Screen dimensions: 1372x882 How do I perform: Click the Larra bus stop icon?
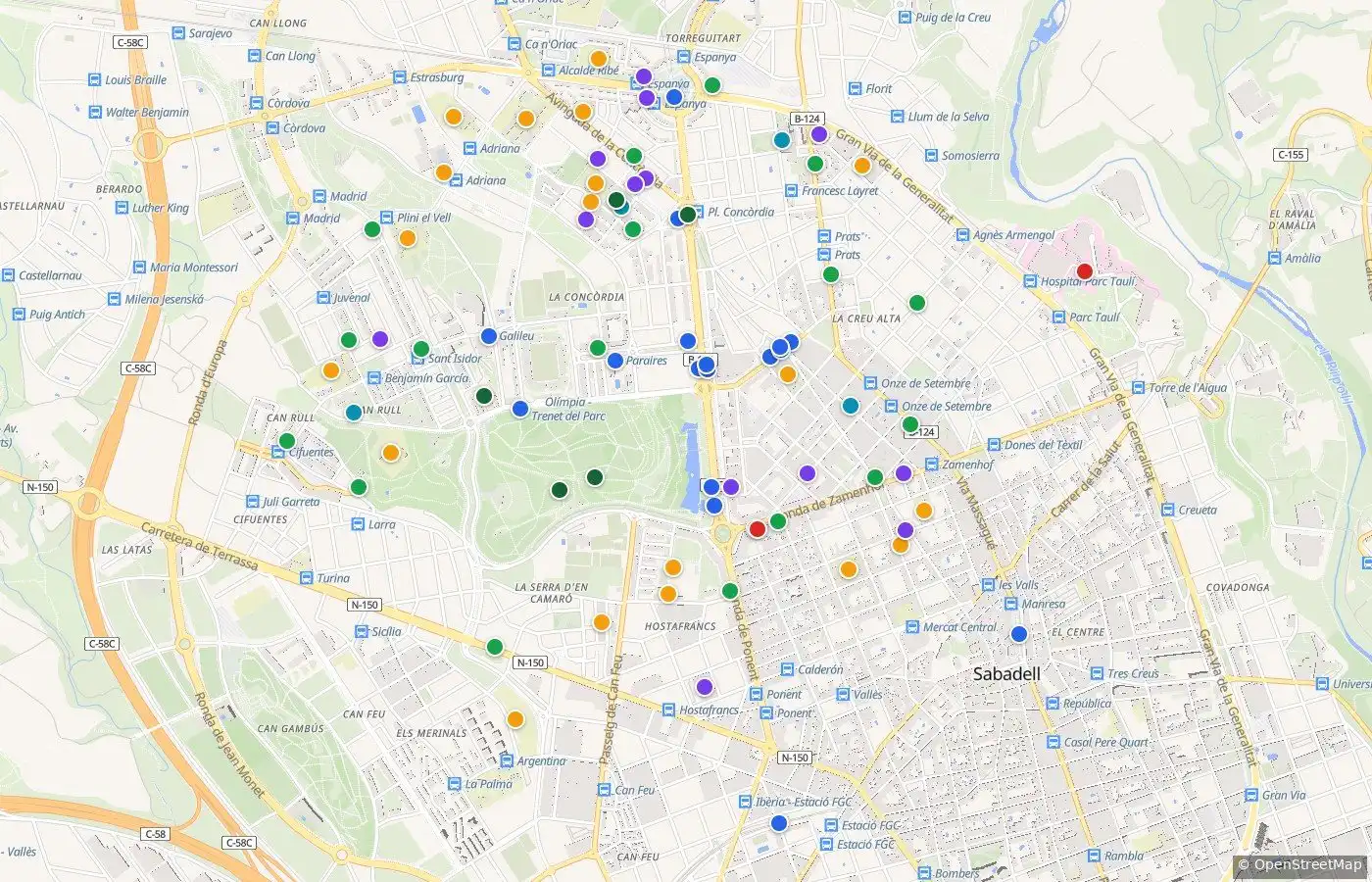click(x=358, y=525)
